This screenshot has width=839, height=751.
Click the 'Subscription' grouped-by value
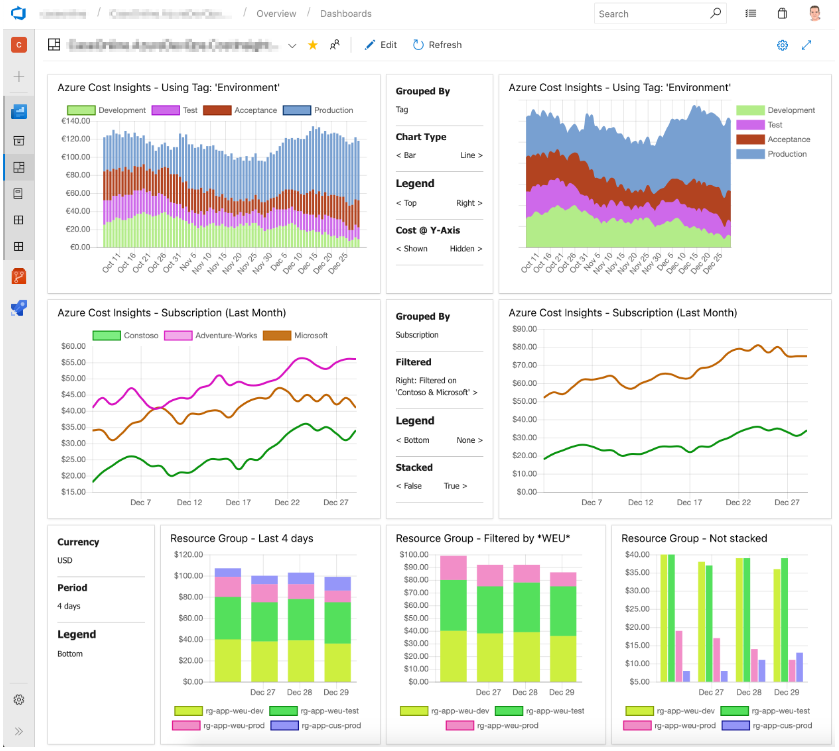click(417, 335)
